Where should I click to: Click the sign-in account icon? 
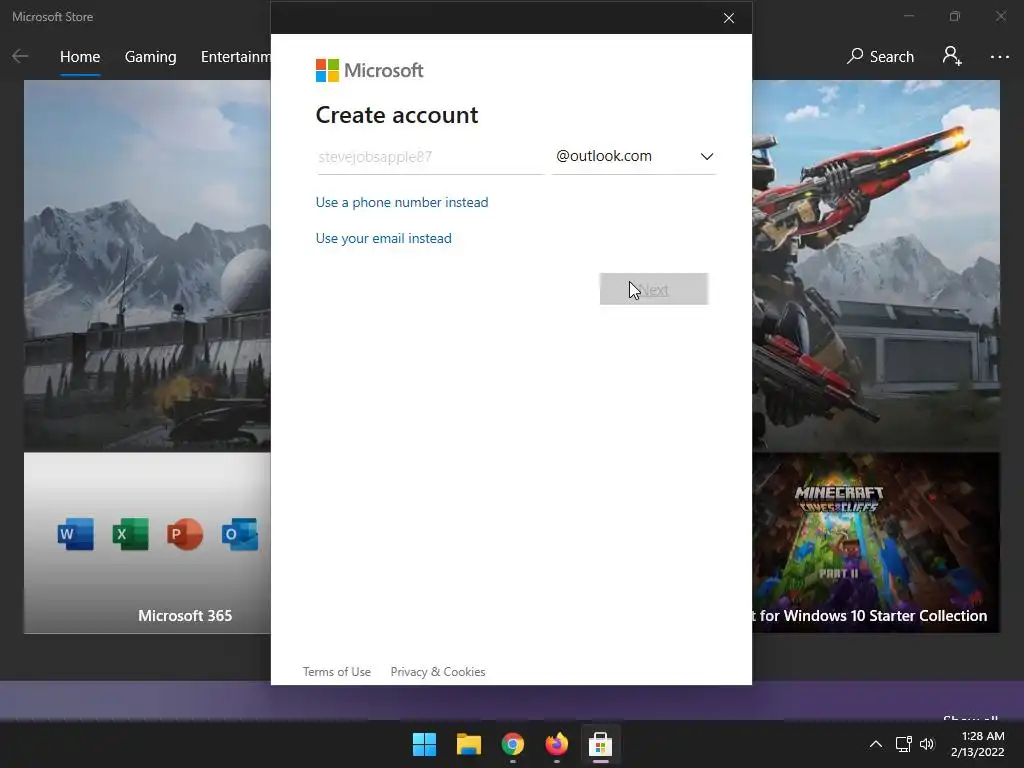pos(952,57)
